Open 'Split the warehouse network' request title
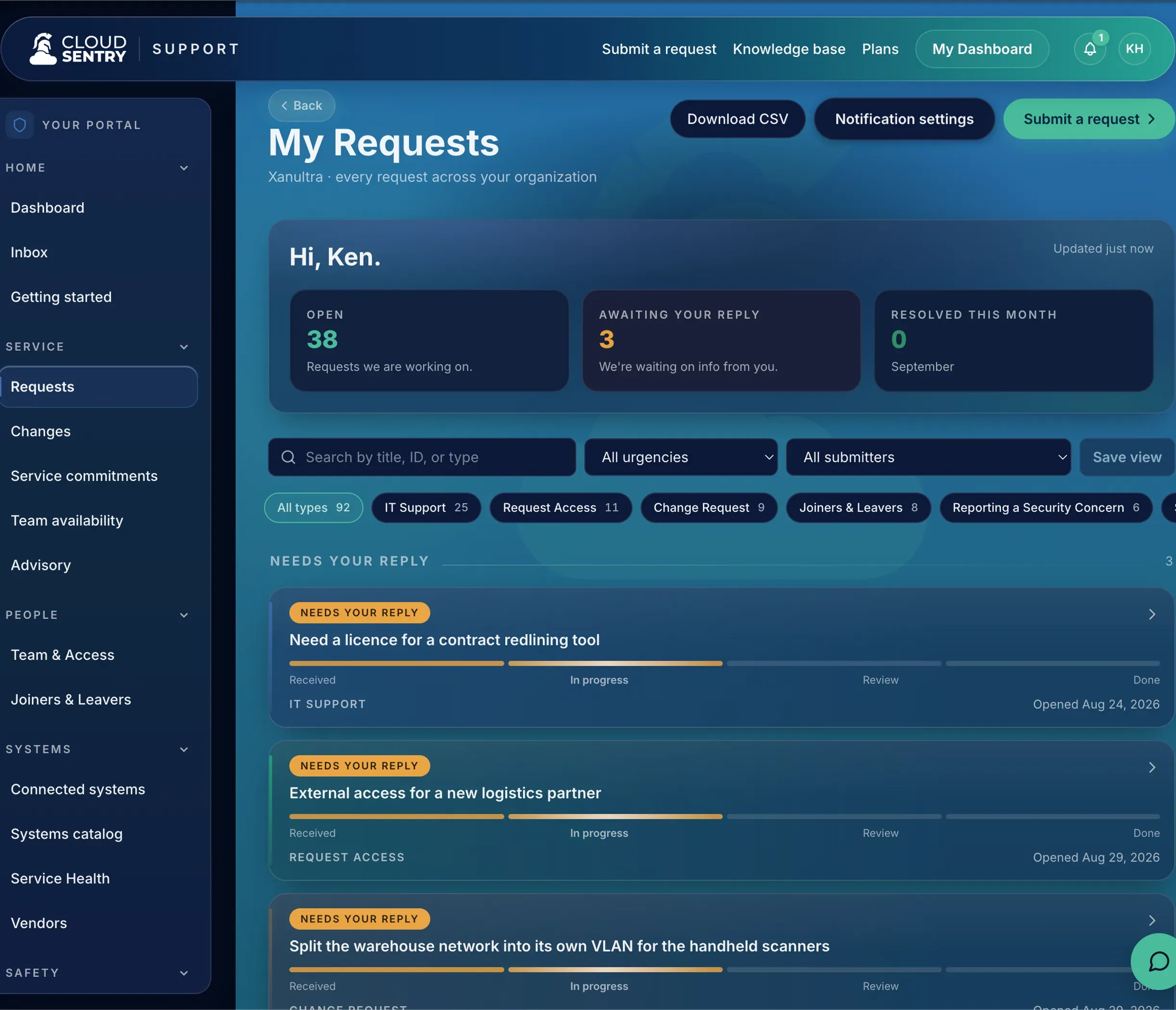 [559, 947]
